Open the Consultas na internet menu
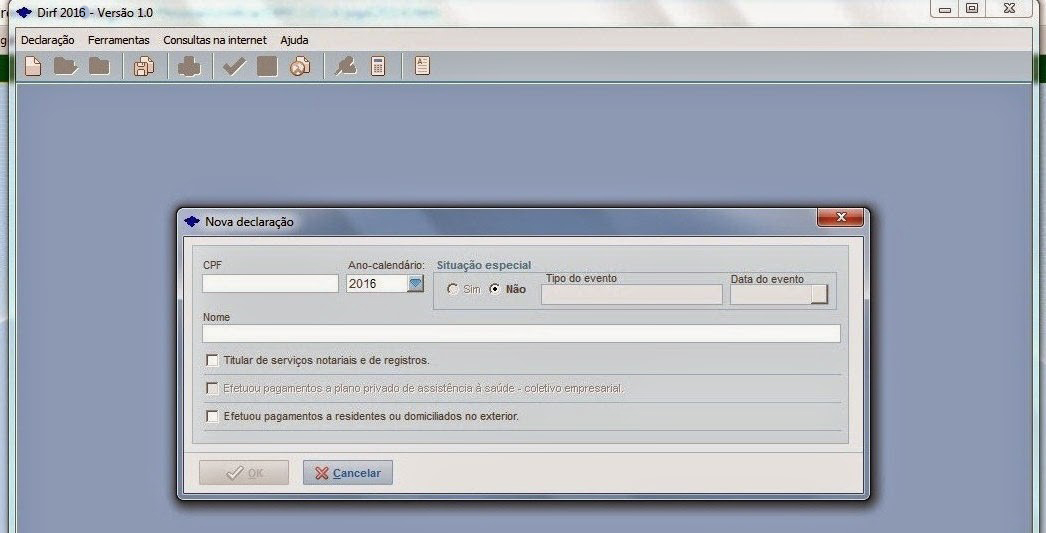This screenshot has height=533, width=1046. point(215,40)
